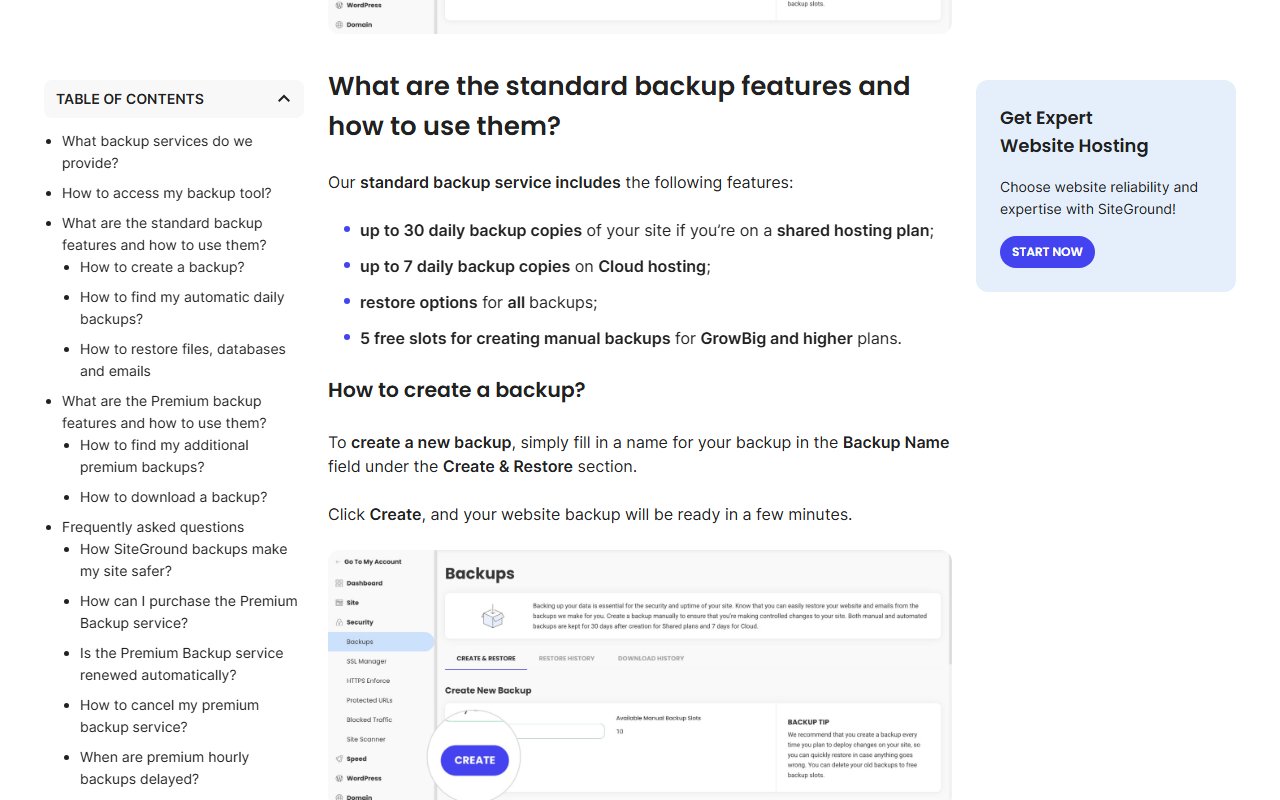The image size is (1280, 800).
Task: Click bullet 'up to 30 daily backup copies'
Action: [647, 230]
